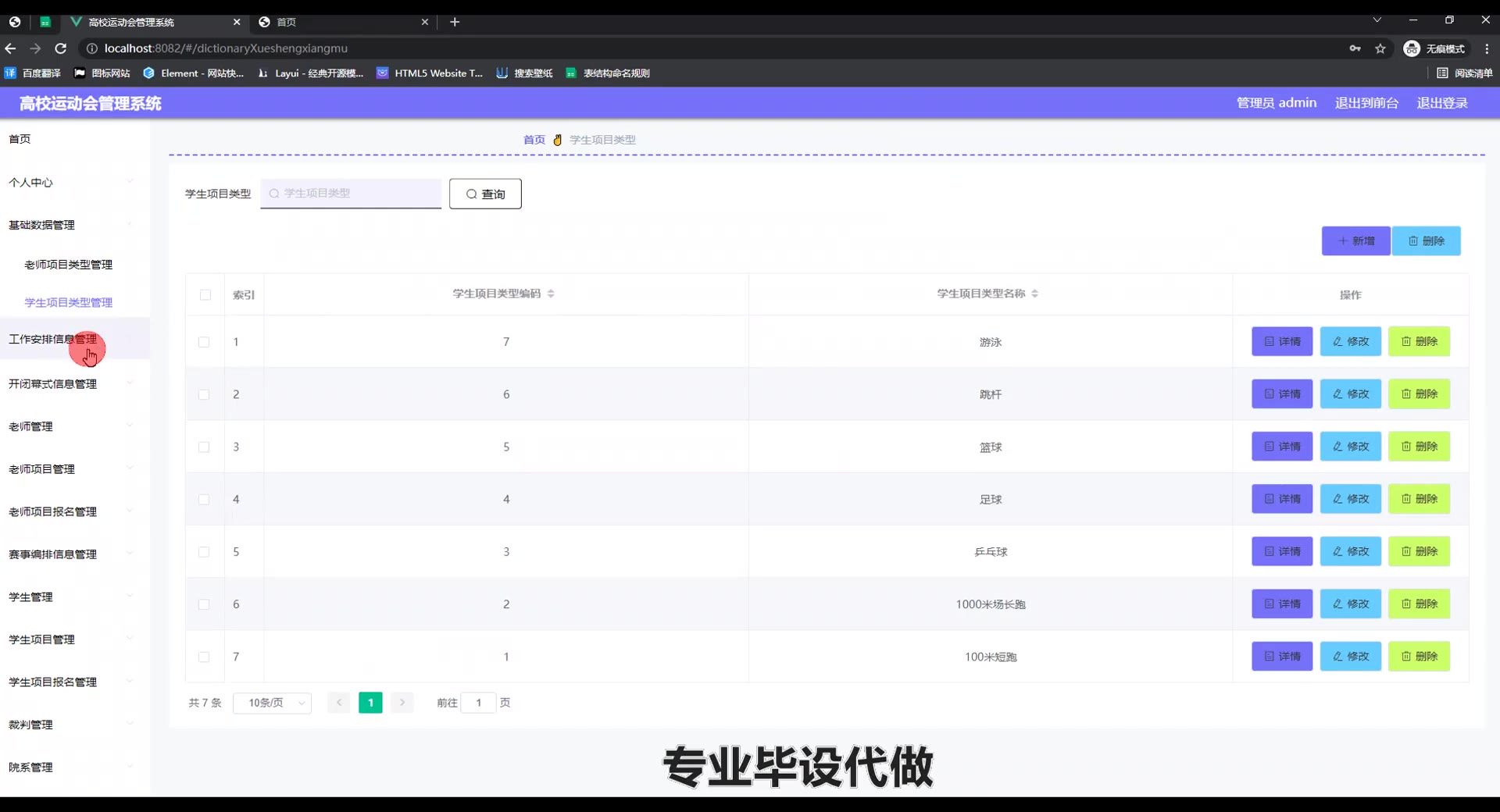
Task: Toggle the select-all checkbox in table header
Action: click(205, 294)
